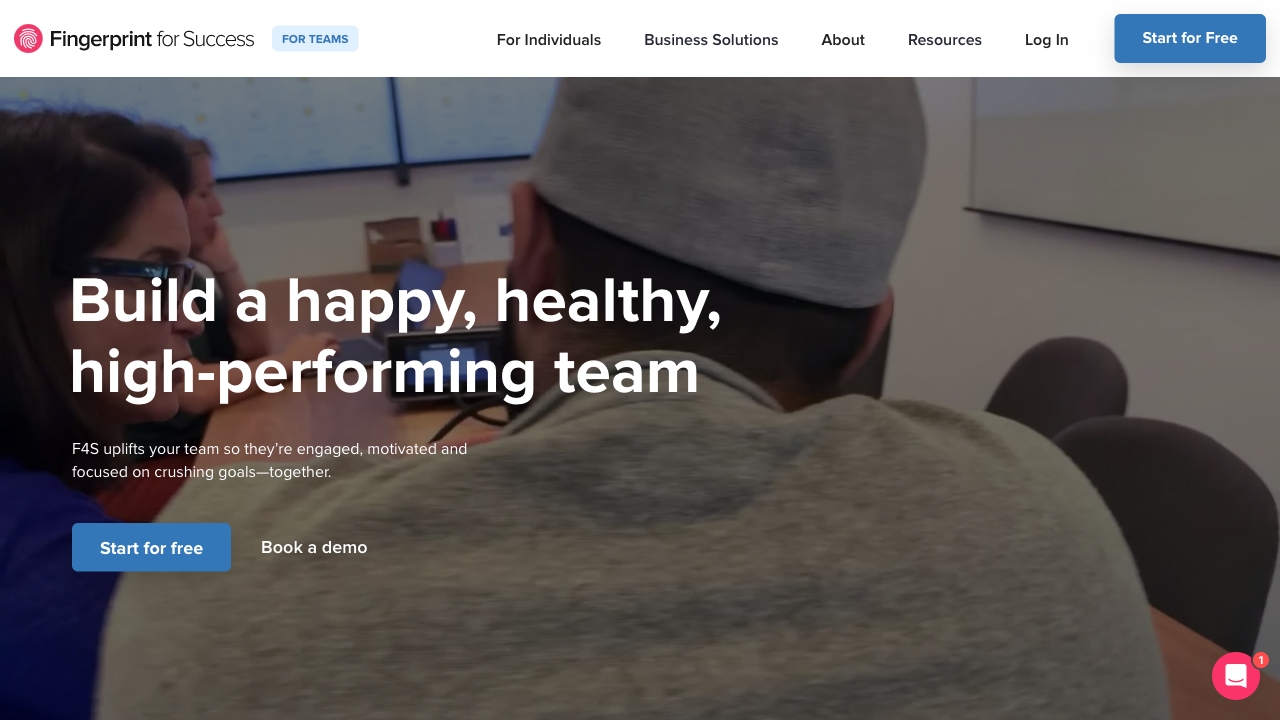This screenshot has height=720, width=1280.
Task: Open the chat messenger launcher icon
Action: coord(1235,676)
